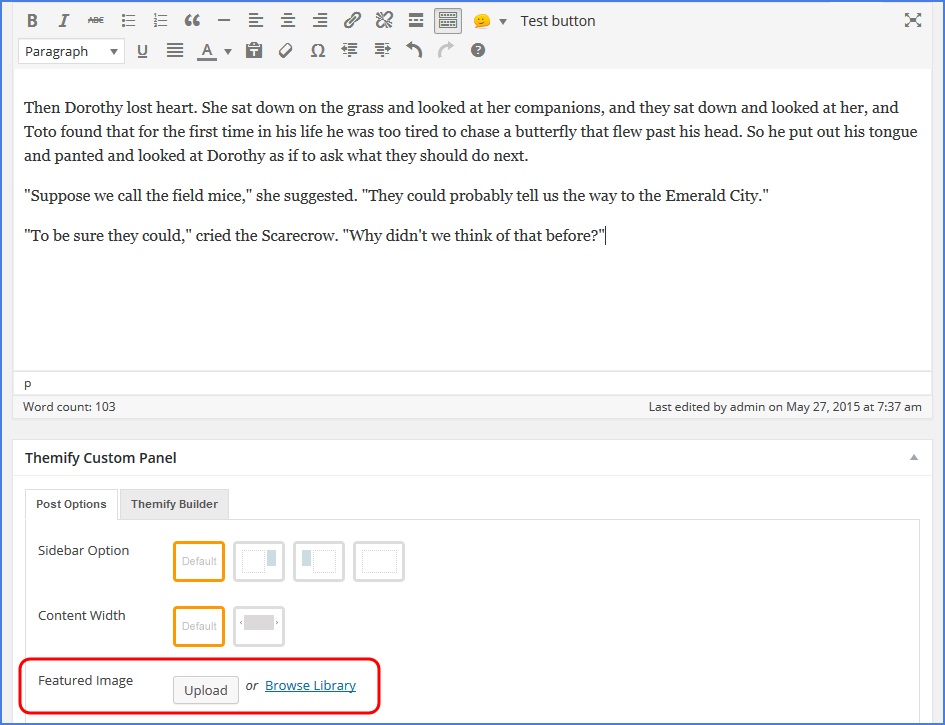This screenshot has height=725, width=945.
Task: Switch to the Themify Builder tab
Action: pos(174,504)
